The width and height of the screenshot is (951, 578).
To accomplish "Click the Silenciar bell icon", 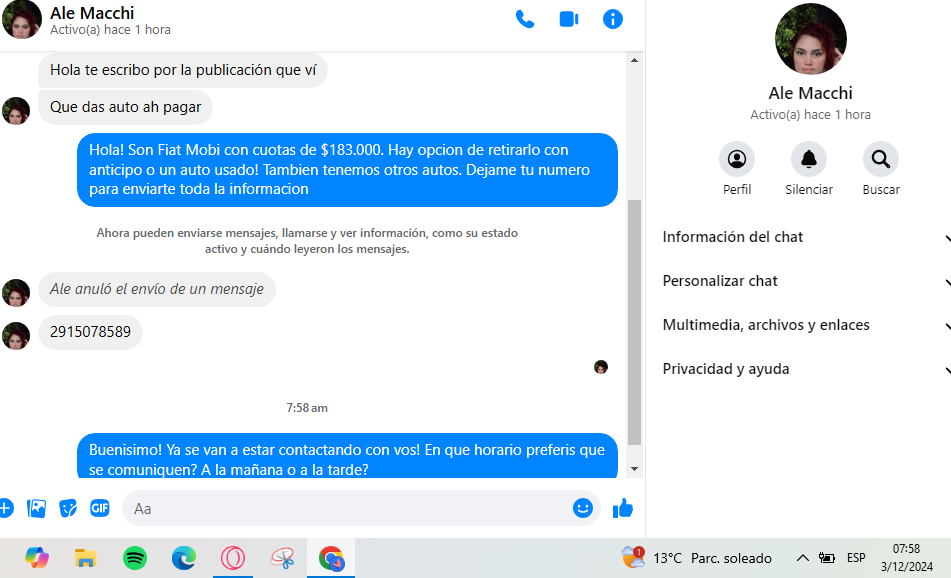I will pos(808,159).
